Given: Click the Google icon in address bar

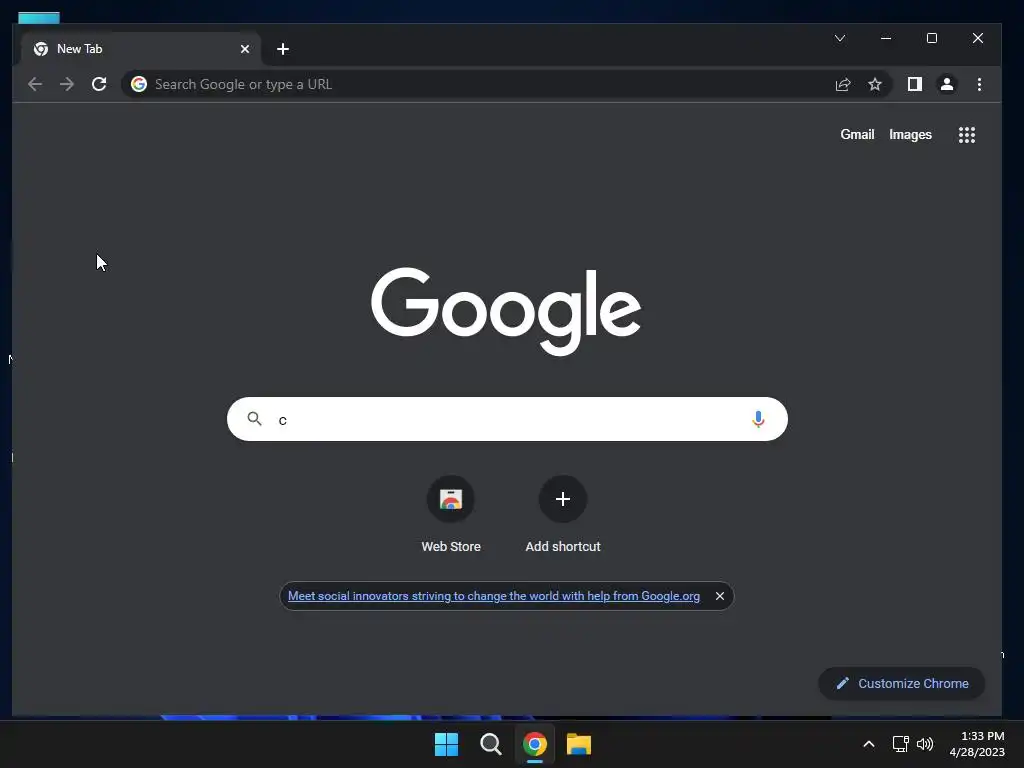Looking at the screenshot, I should tap(138, 84).
